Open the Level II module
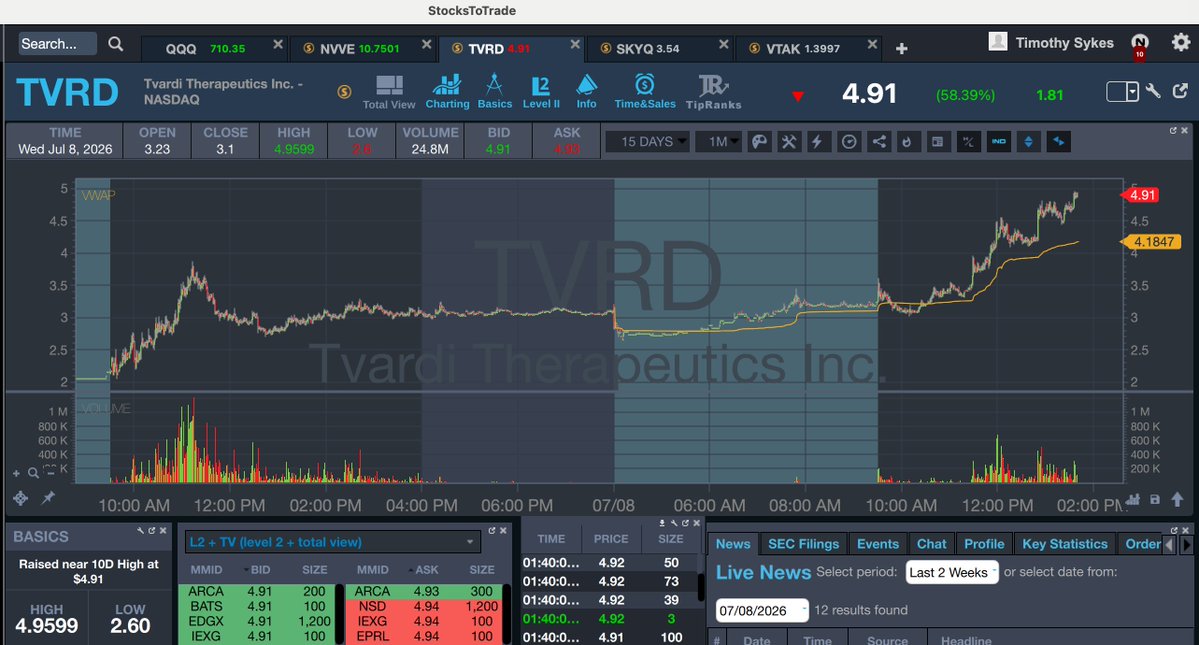The image size is (1199, 645). (x=541, y=92)
